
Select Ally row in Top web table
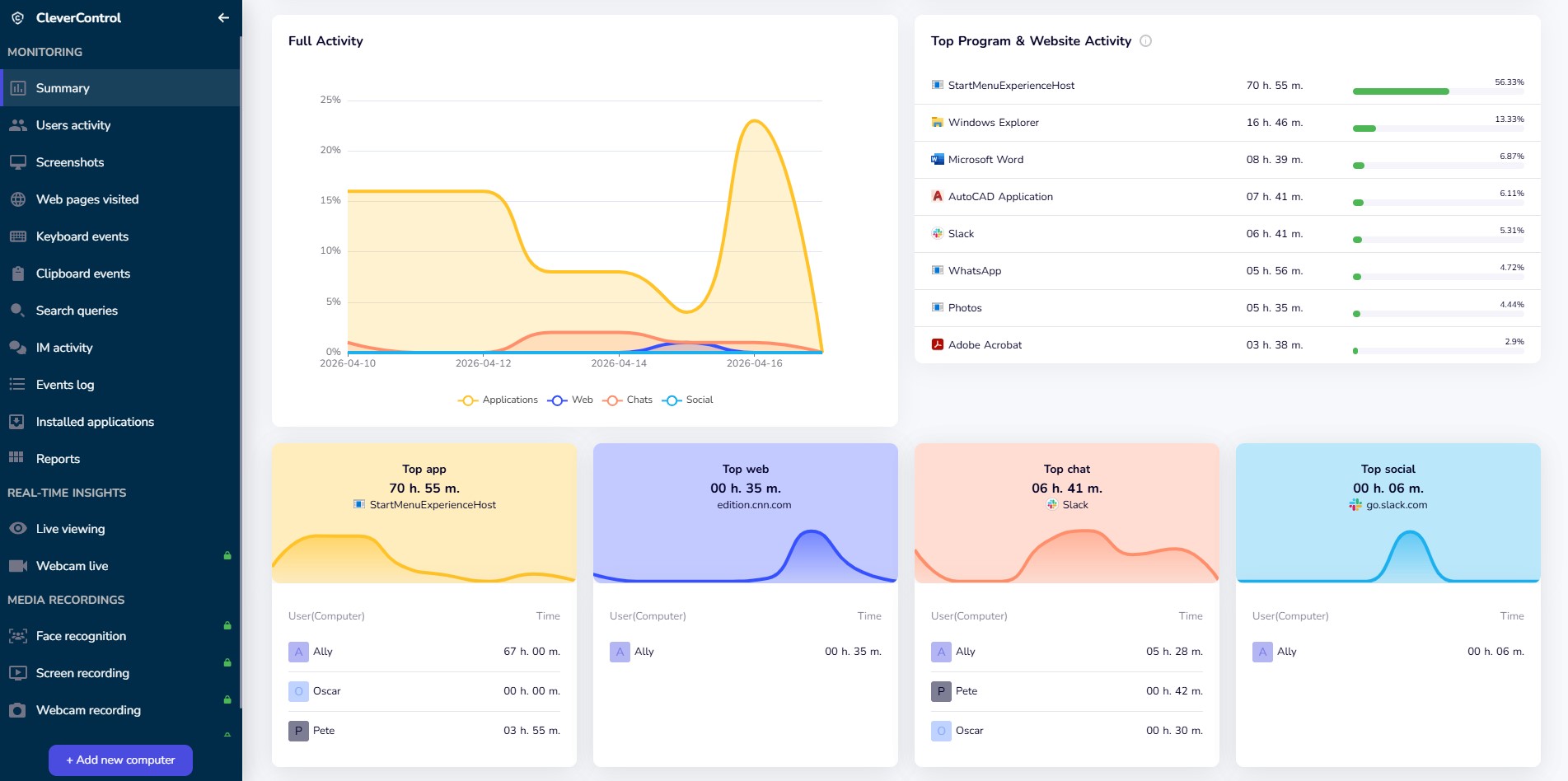click(746, 652)
